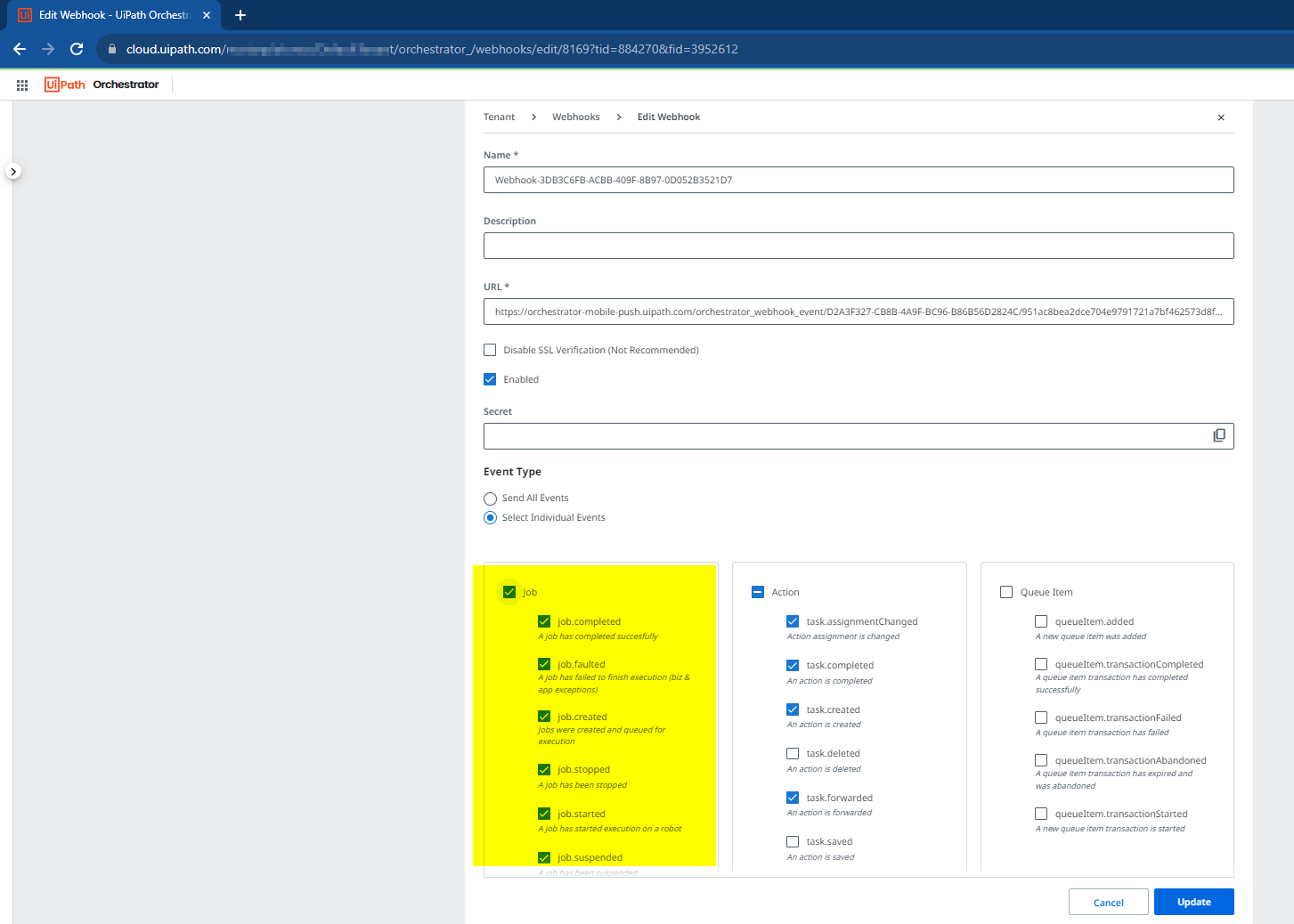Viewport: 1294px width, 924px height.
Task: Uncheck job.stopped event
Action: click(x=544, y=769)
